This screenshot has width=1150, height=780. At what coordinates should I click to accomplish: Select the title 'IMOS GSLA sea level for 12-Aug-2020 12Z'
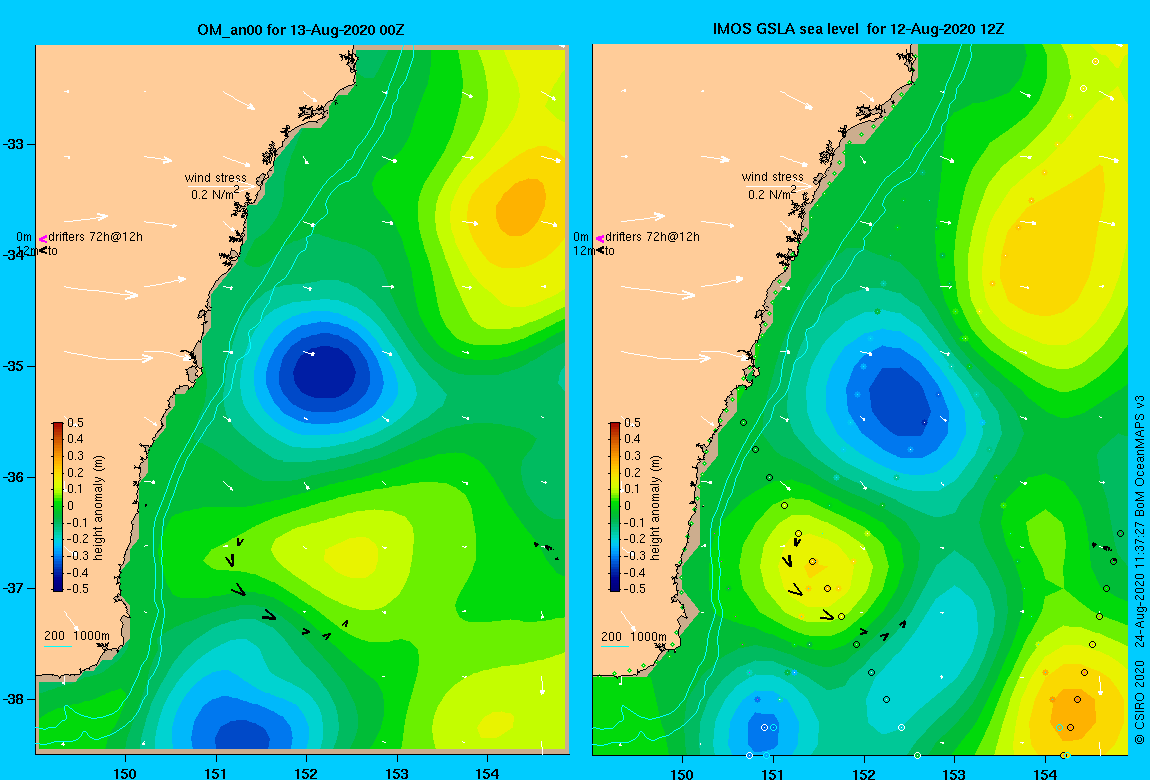click(x=858, y=29)
